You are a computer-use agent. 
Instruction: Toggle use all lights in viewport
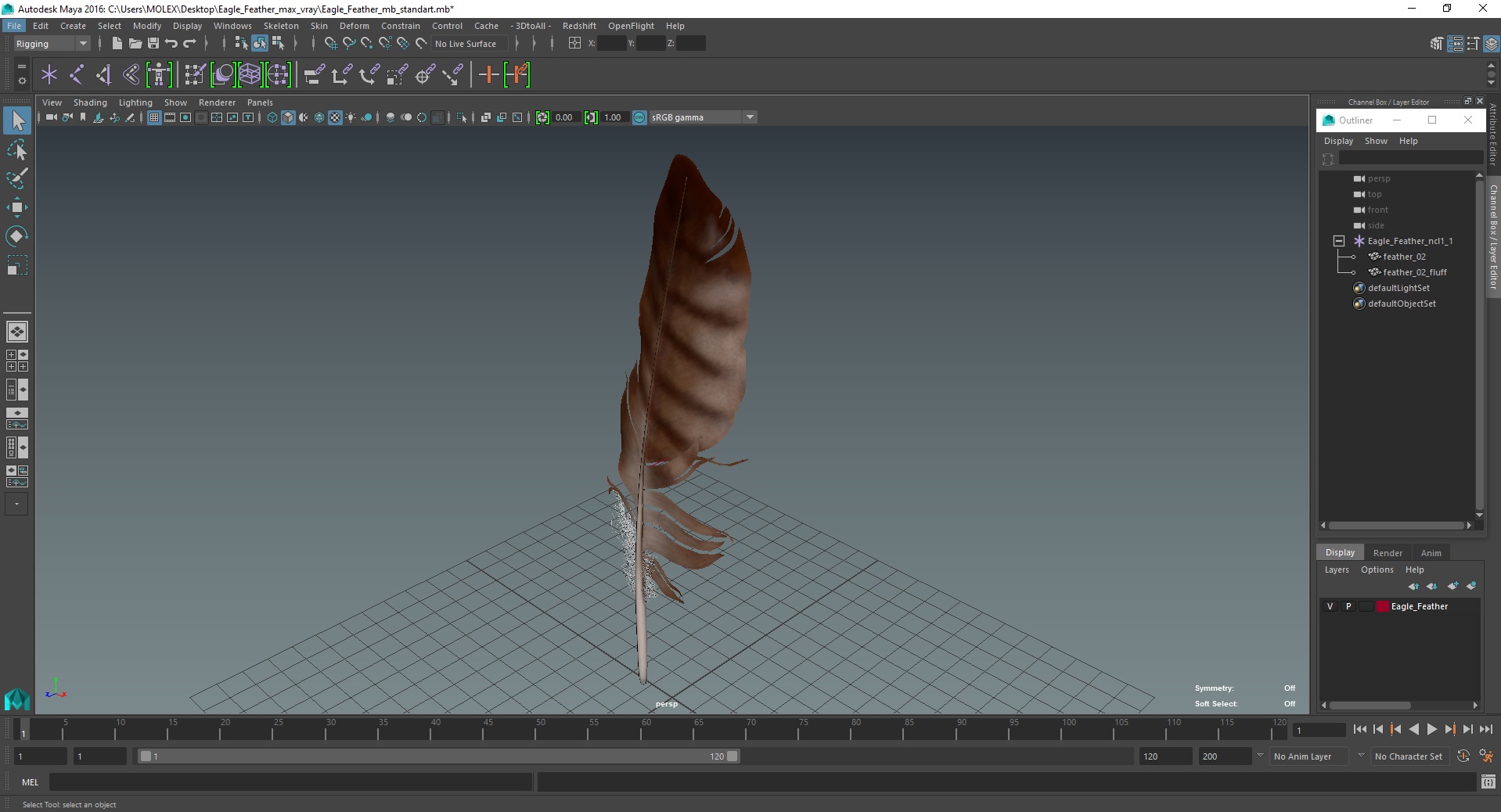(x=351, y=117)
